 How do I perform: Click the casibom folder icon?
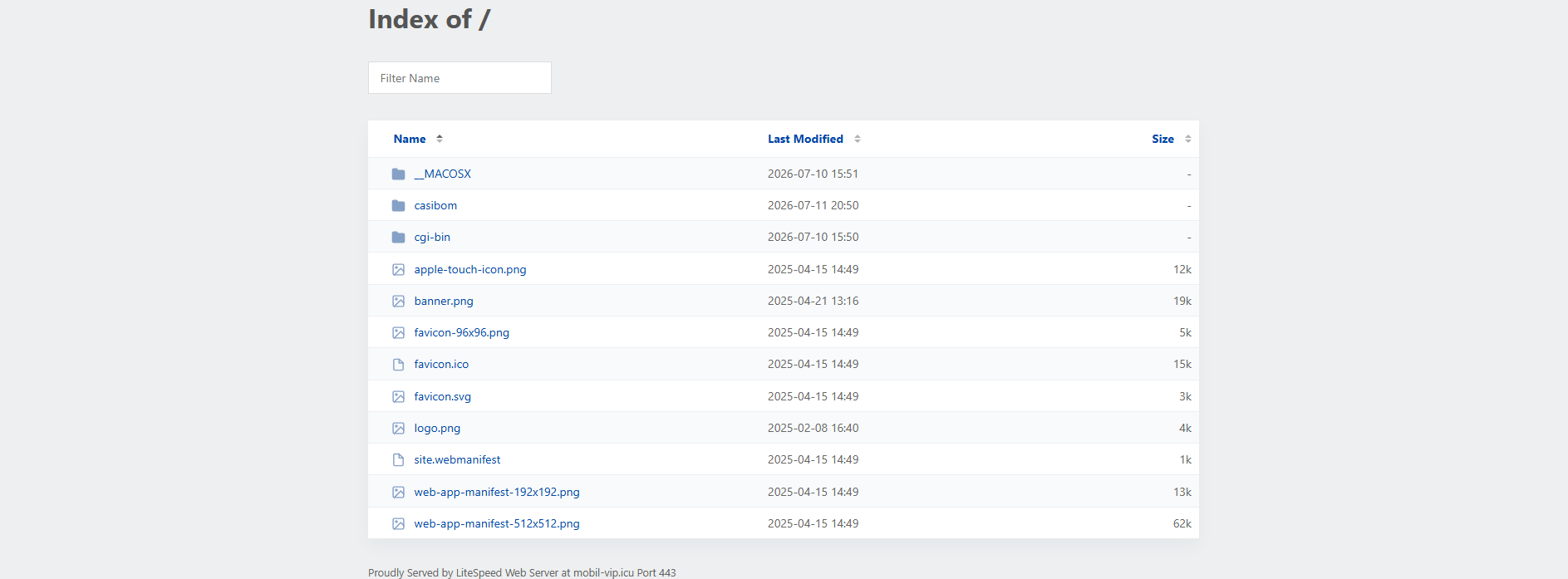pyautogui.click(x=398, y=205)
